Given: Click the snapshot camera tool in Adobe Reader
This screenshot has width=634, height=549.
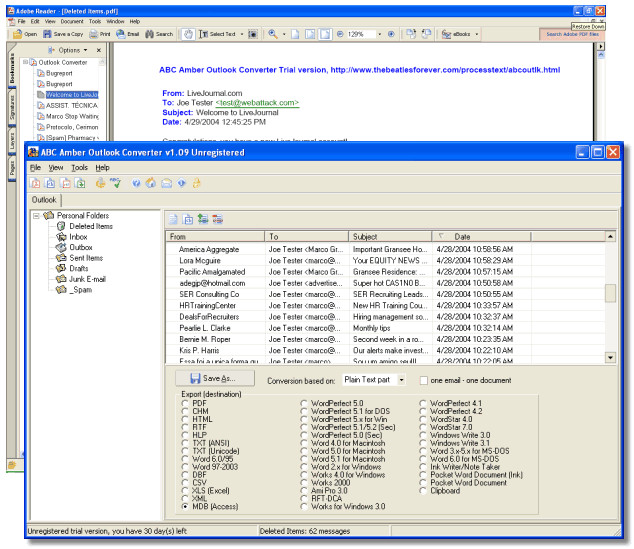Looking at the screenshot, I should 253,34.
